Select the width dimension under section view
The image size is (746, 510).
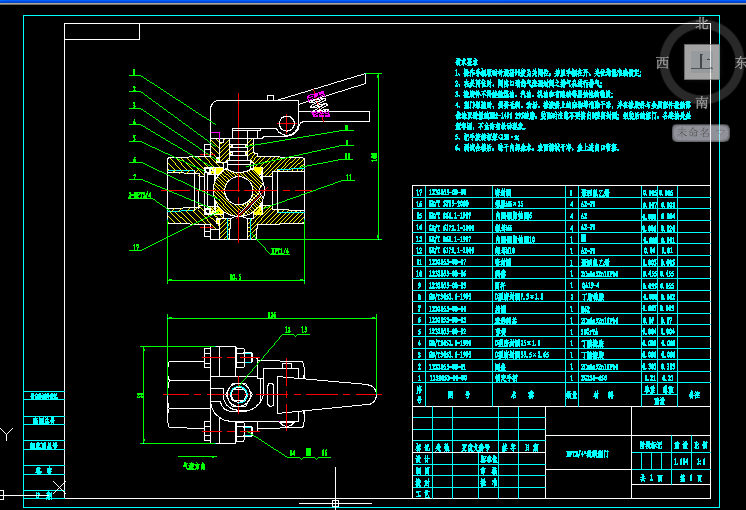[x=236, y=277]
